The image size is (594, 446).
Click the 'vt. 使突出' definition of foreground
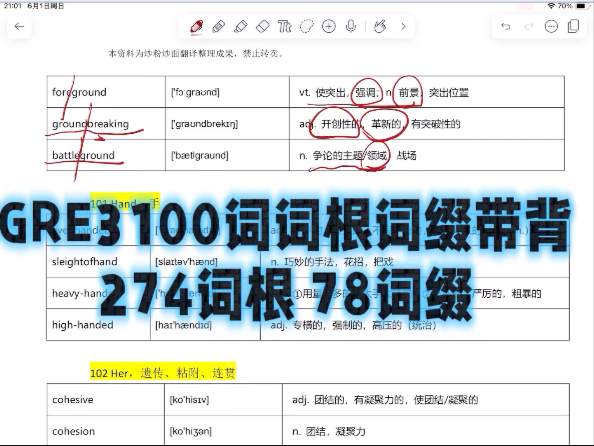click(x=427, y=92)
